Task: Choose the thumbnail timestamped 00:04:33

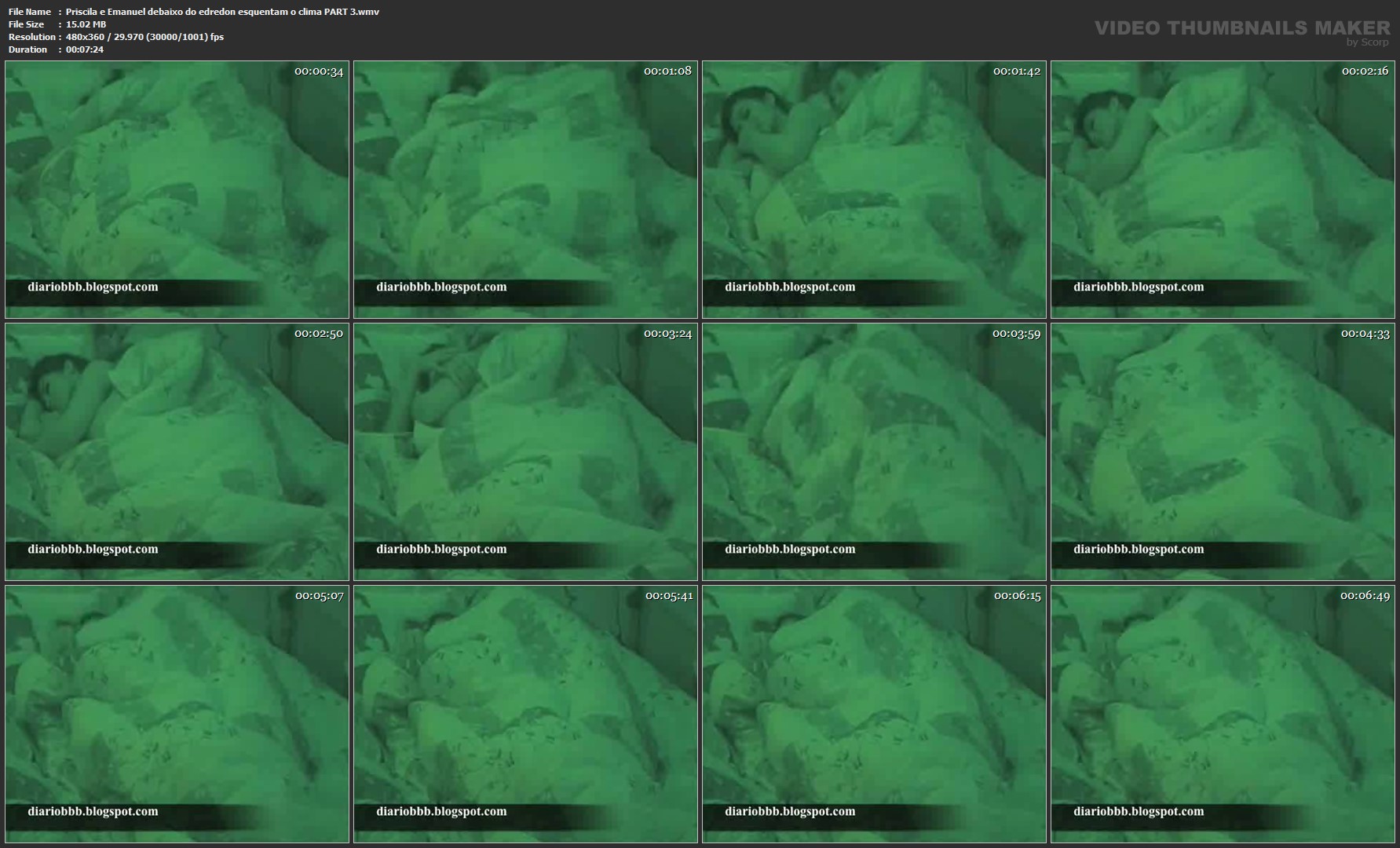Action: point(1223,451)
